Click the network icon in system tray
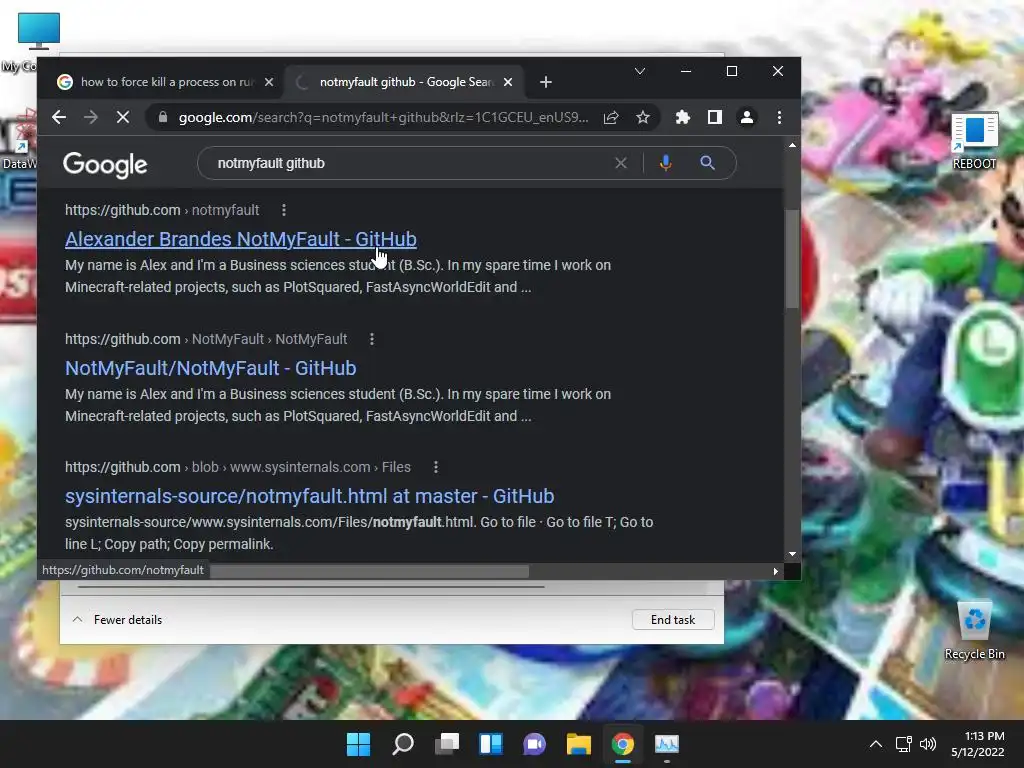This screenshot has width=1024, height=768. pyautogui.click(x=903, y=744)
